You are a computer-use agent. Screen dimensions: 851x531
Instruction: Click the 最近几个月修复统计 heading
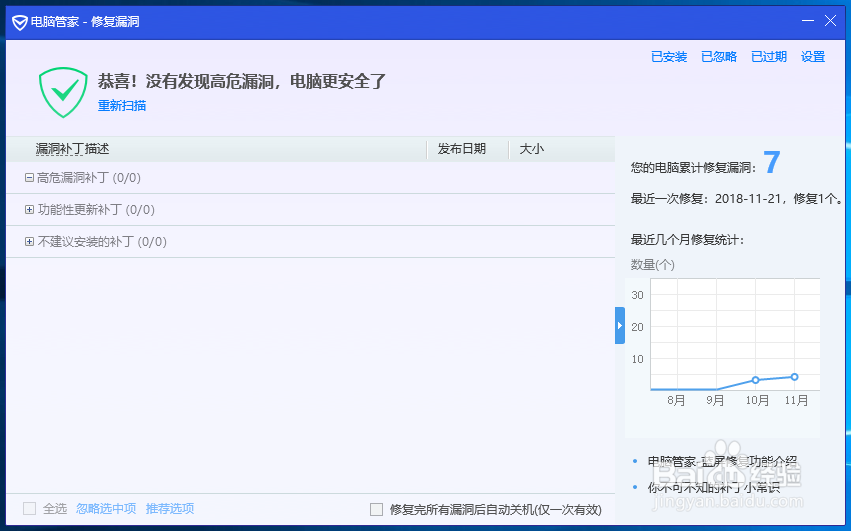(687, 239)
